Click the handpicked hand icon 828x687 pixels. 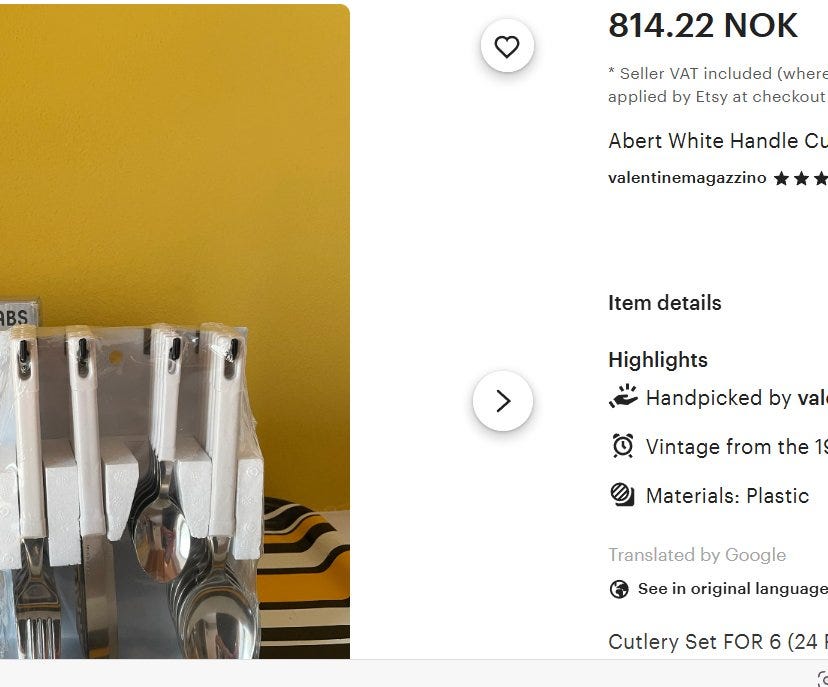click(x=623, y=397)
